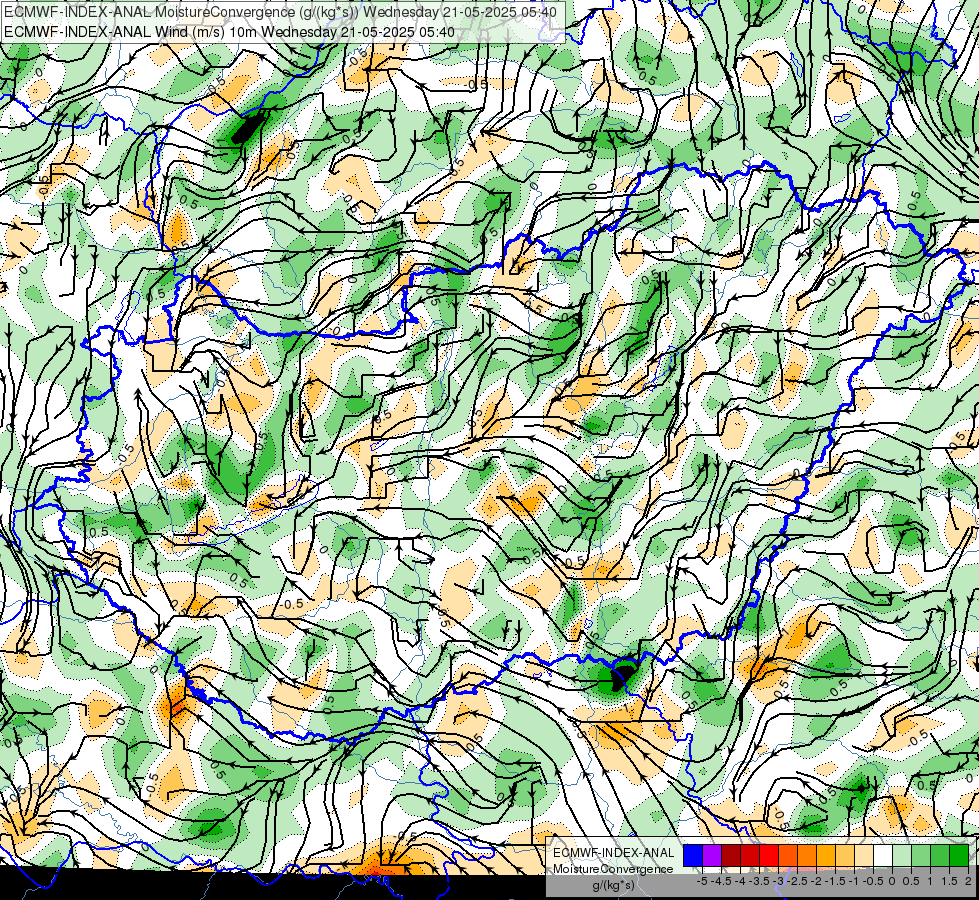Click the MoistureConvergence label in the legend
This screenshot has width=979, height=900.
coord(613,869)
